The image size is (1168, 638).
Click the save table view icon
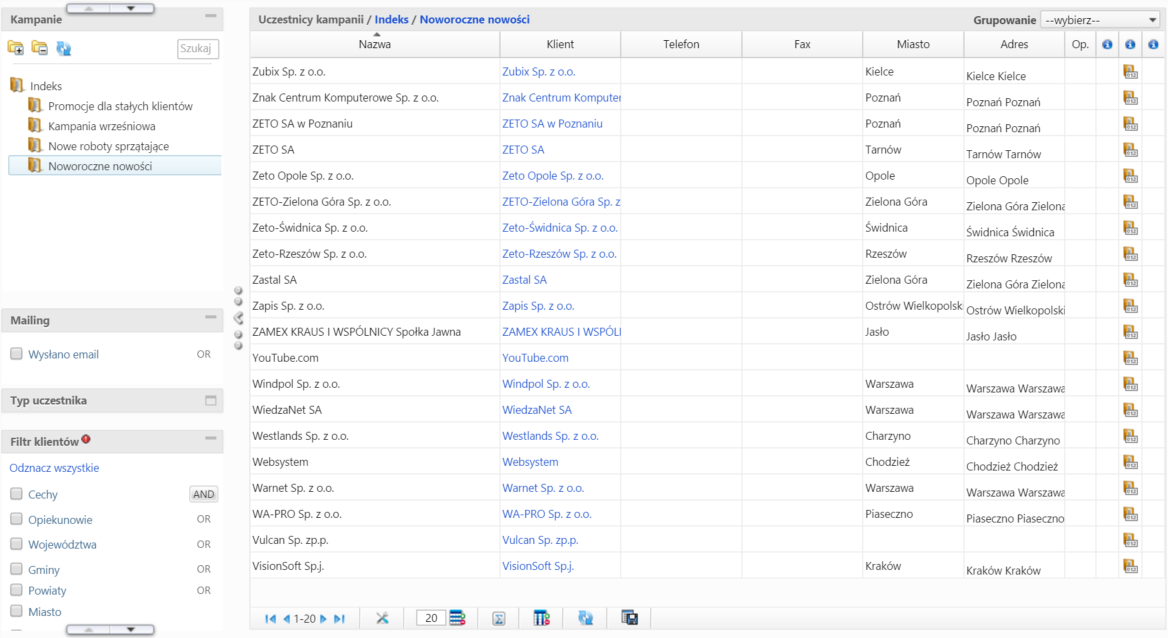tap(629, 618)
